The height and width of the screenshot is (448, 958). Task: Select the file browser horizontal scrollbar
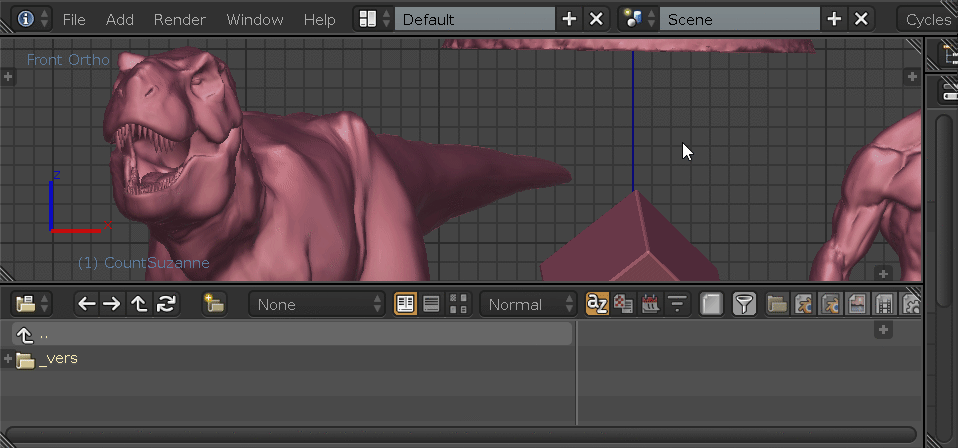tap(461, 435)
